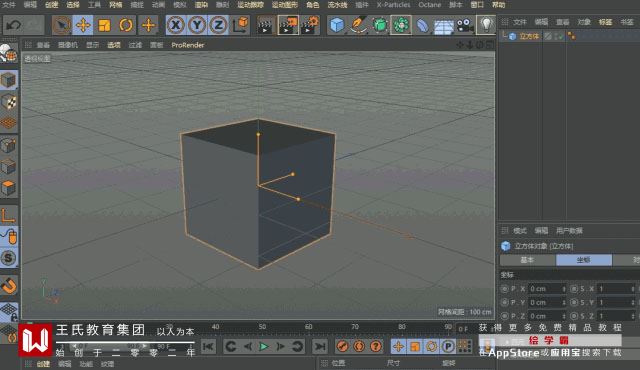This screenshot has height=370, width=640.
Task: Click the last-used tool crosshair icon
Action: point(148,25)
